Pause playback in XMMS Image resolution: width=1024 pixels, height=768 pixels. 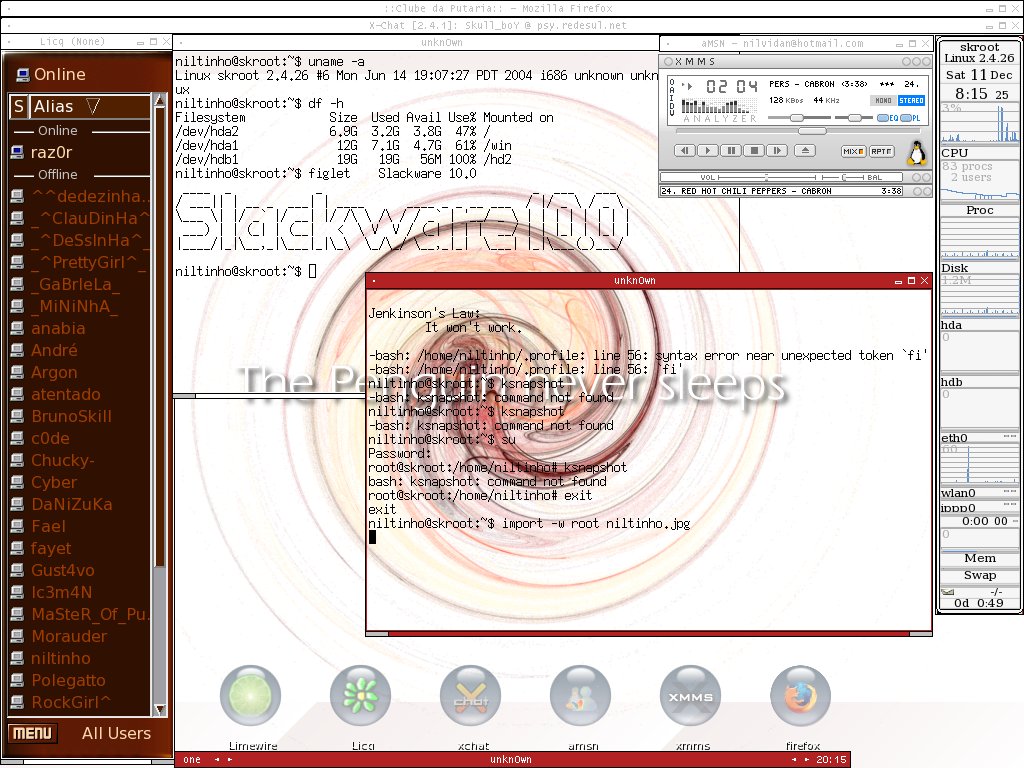coord(731,151)
